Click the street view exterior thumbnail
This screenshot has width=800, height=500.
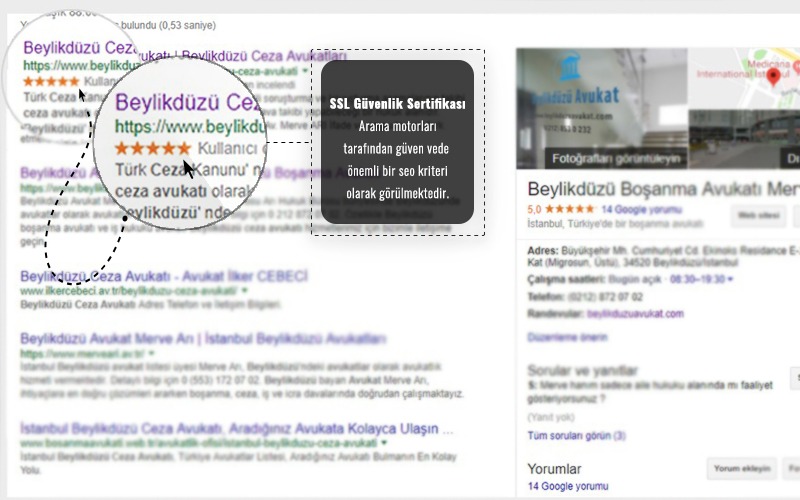pyautogui.click(x=744, y=139)
